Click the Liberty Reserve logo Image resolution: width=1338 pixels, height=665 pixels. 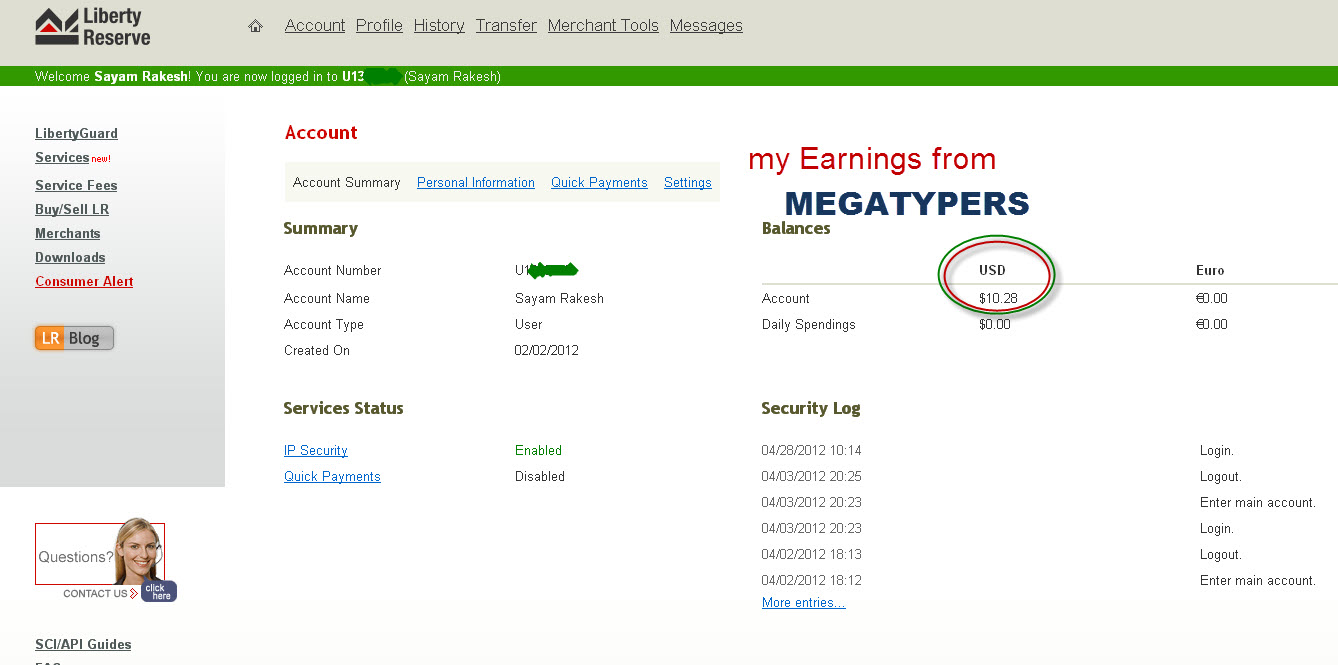click(x=93, y=27)
